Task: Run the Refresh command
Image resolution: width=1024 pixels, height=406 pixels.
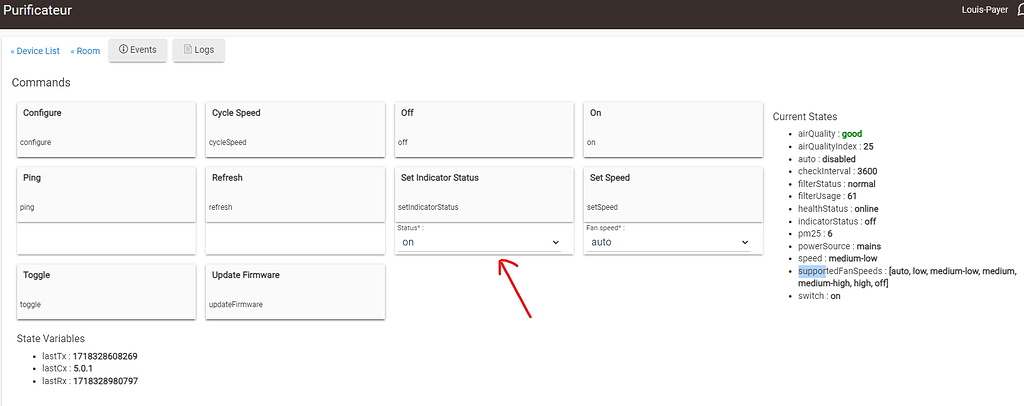Action: (x=295, y=195)
